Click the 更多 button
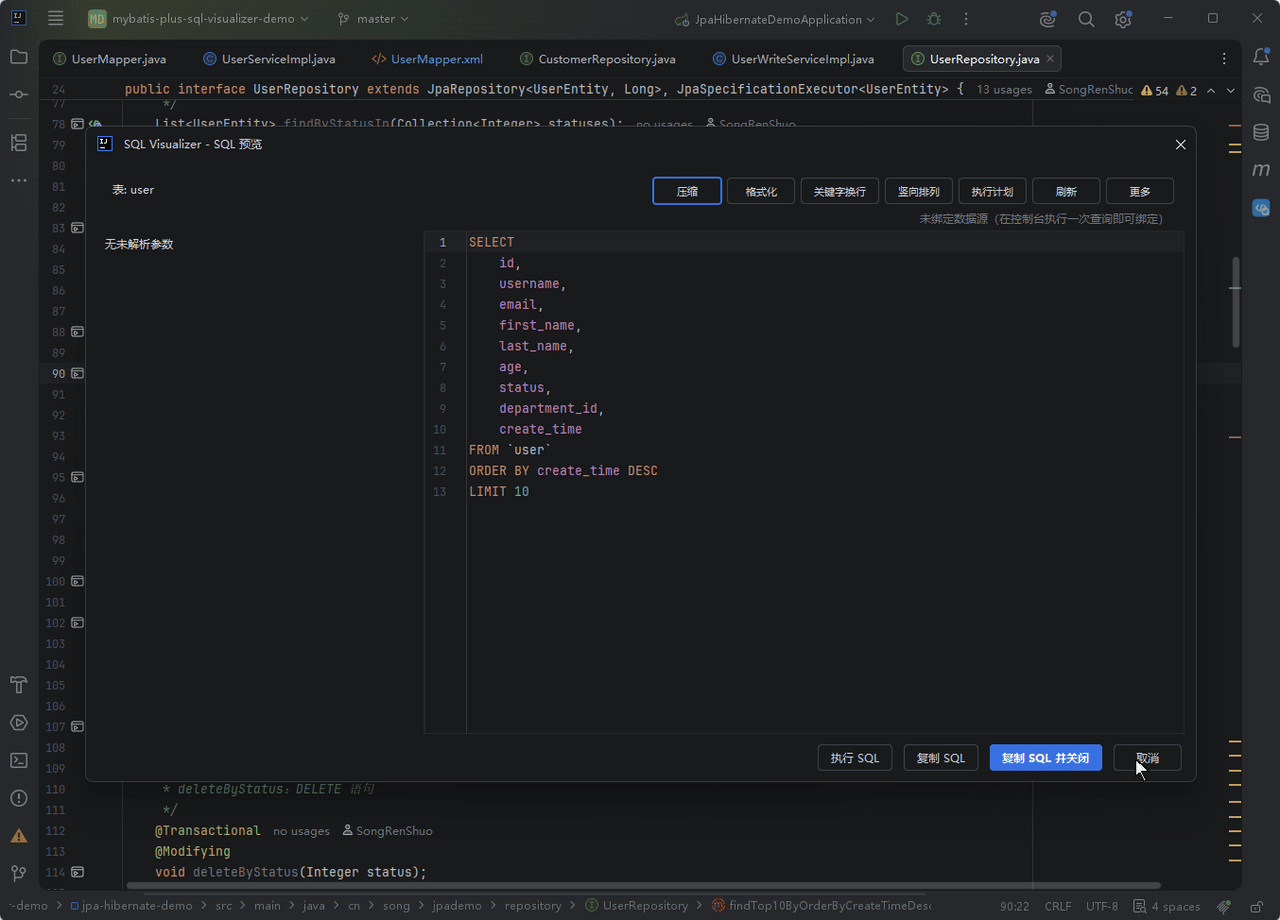 (x=1140, y=191)
